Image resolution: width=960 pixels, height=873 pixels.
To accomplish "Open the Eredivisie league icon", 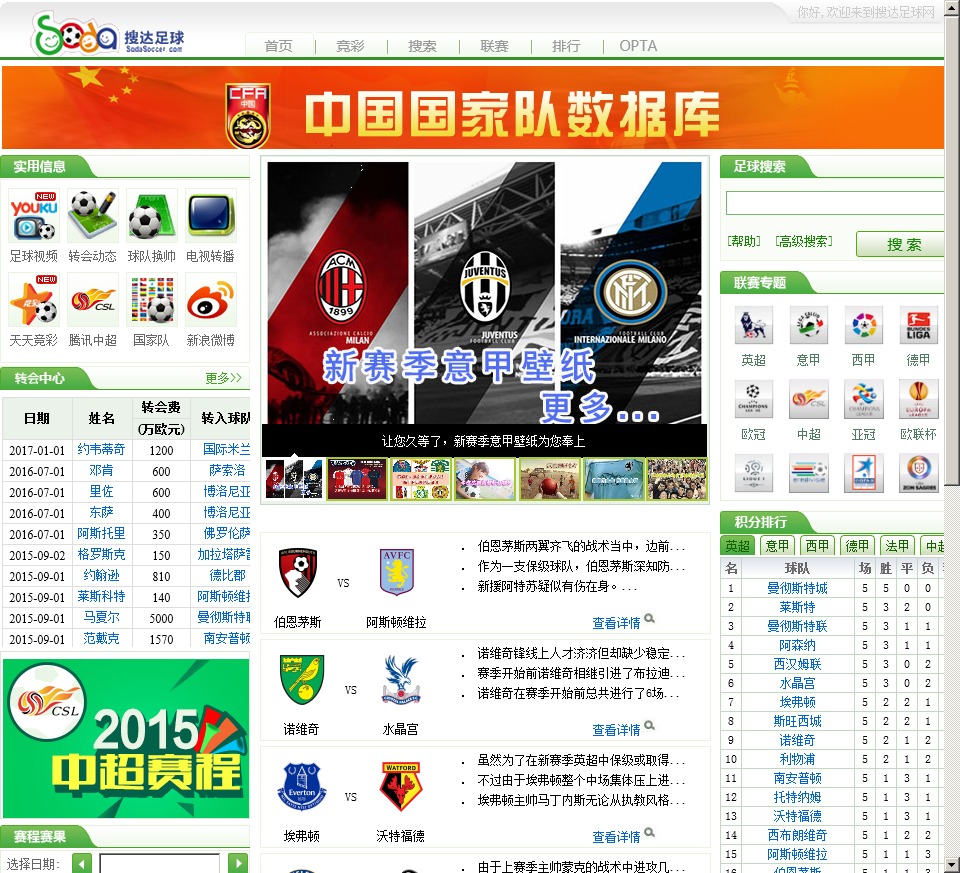I will coord(808,473).
